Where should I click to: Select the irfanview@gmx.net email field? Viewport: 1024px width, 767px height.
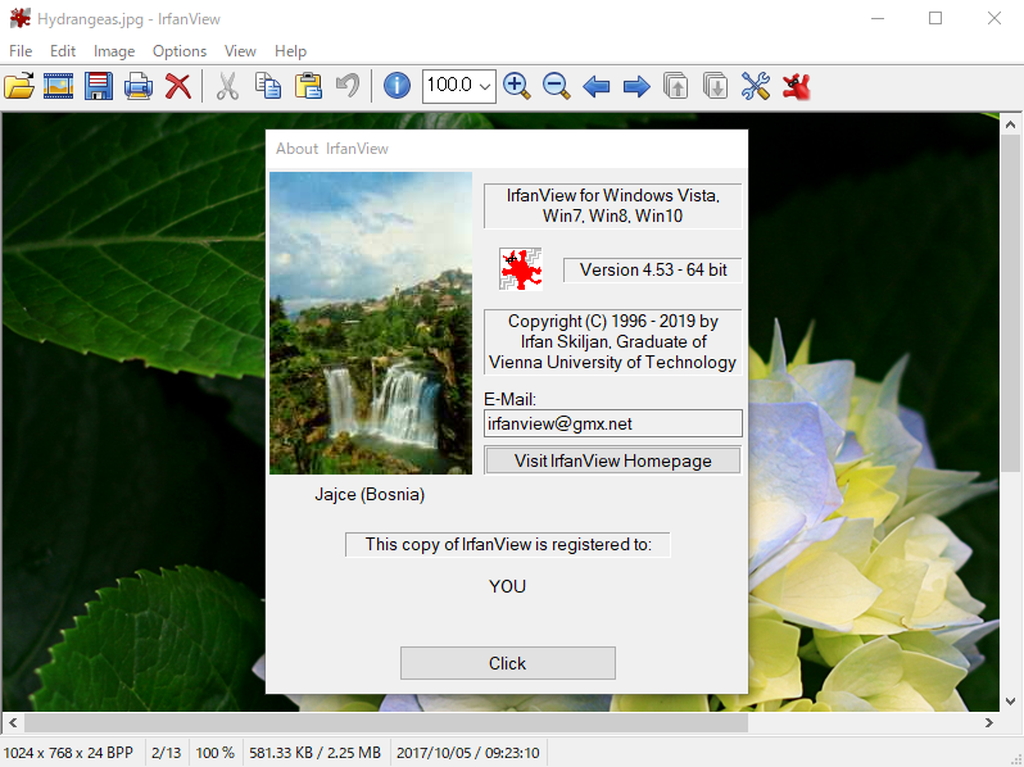click(612, 423)
